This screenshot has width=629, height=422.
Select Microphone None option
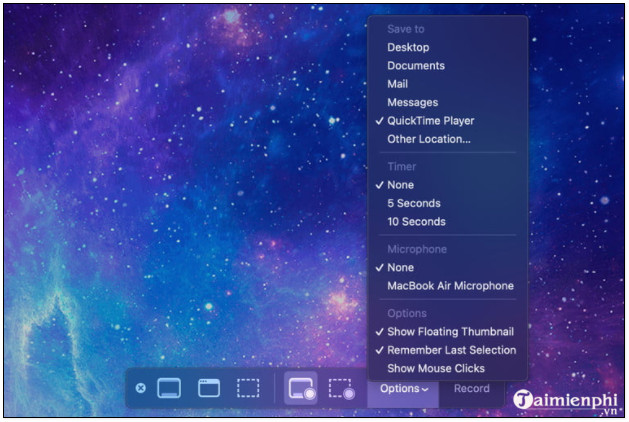[x=447, y=268]
